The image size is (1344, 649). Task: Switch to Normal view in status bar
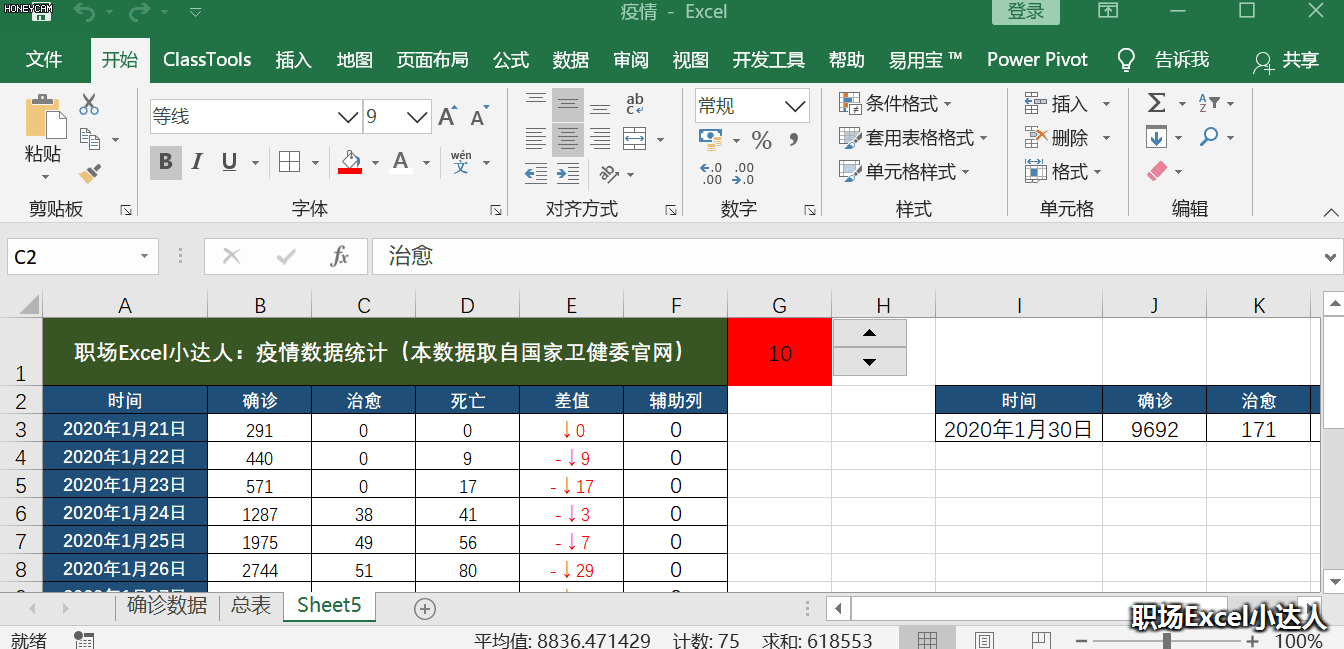pyautogui.click(x=927, y=640)
